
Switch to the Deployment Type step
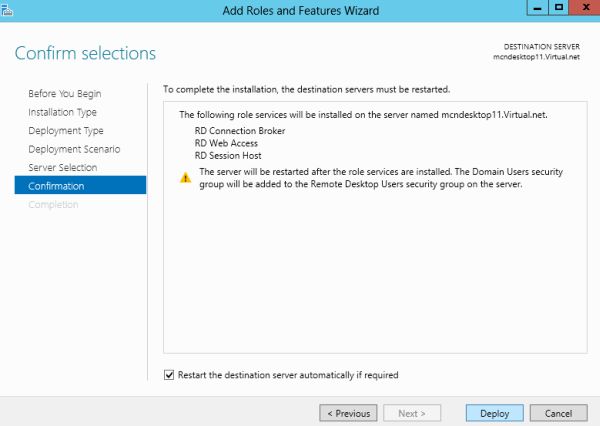66,131
